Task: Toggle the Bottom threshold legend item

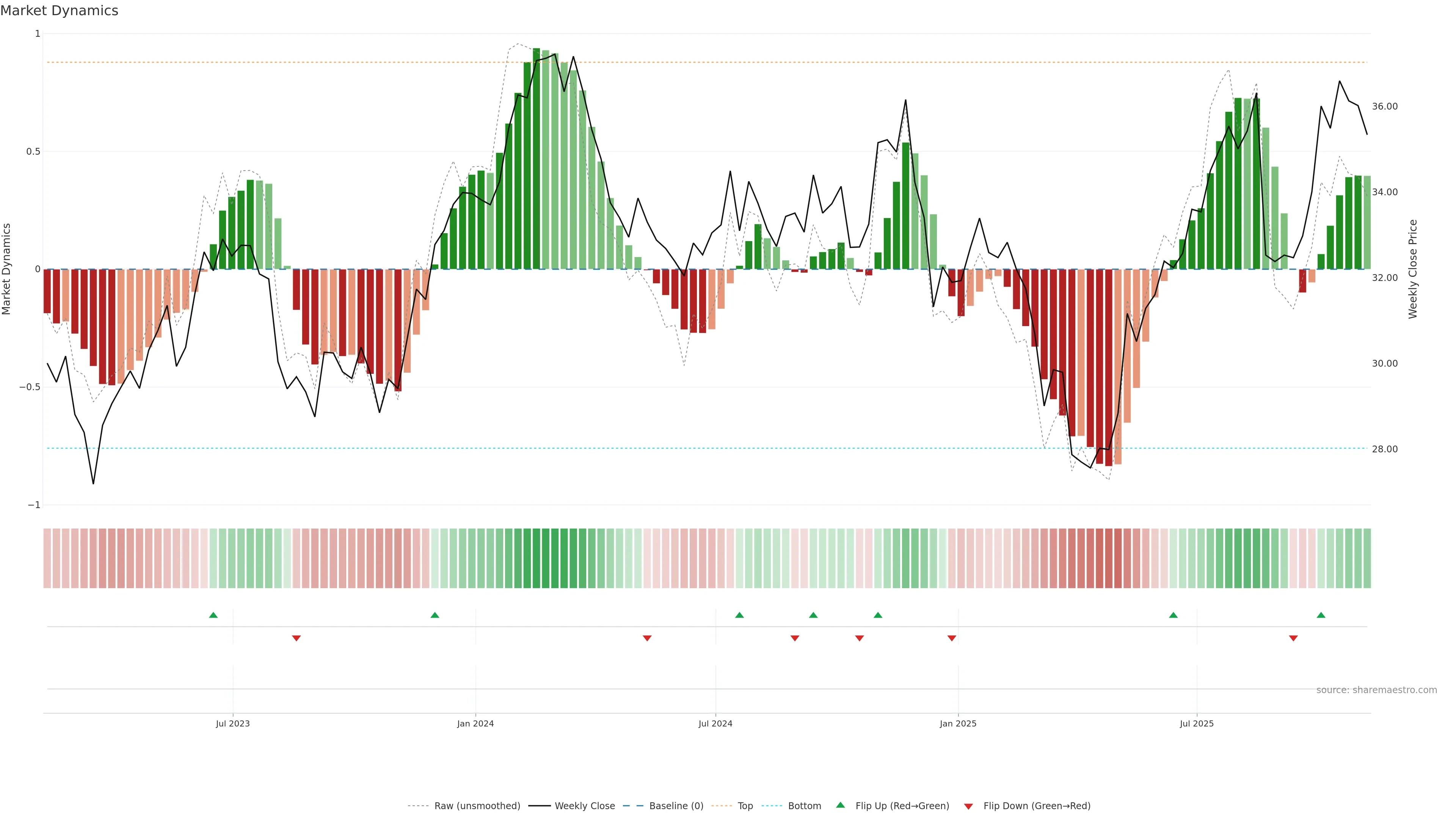Action: (804, 806)
